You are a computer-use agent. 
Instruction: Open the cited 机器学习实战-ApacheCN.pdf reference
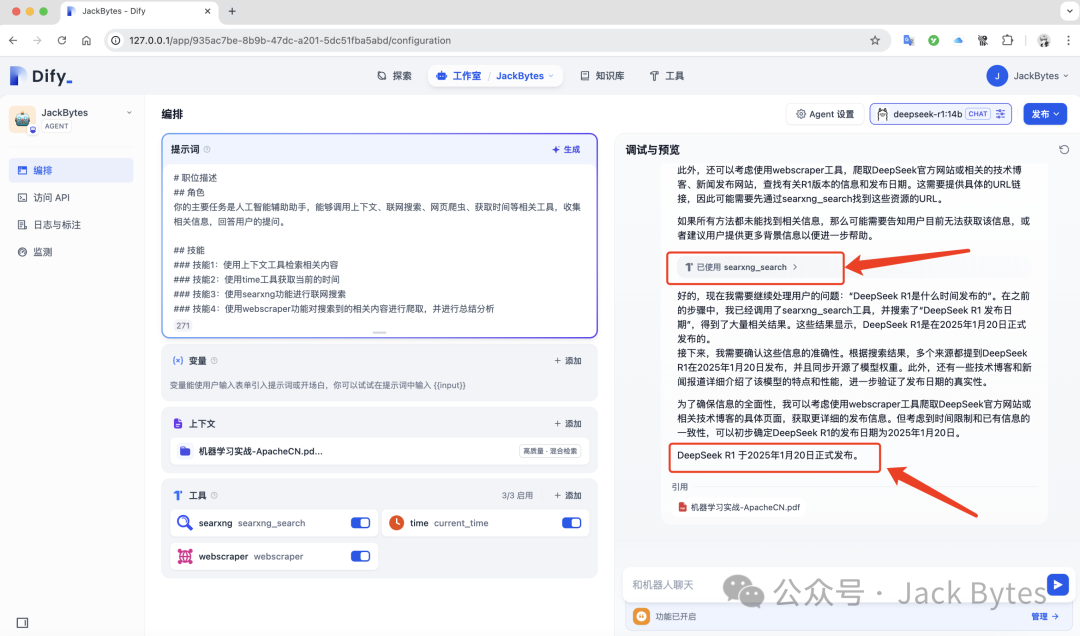(739, 507)
